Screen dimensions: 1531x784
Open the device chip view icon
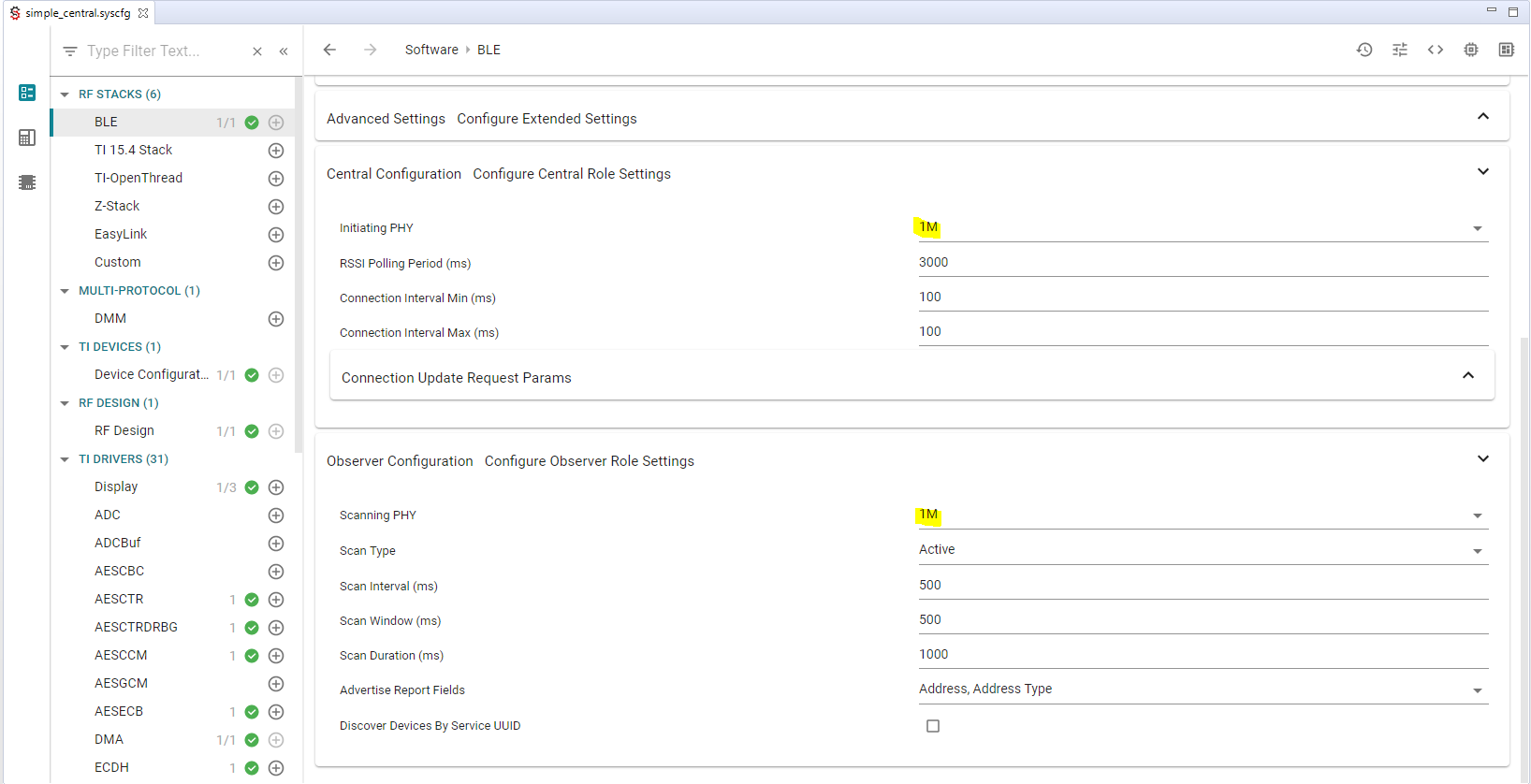pos(1471,50)
